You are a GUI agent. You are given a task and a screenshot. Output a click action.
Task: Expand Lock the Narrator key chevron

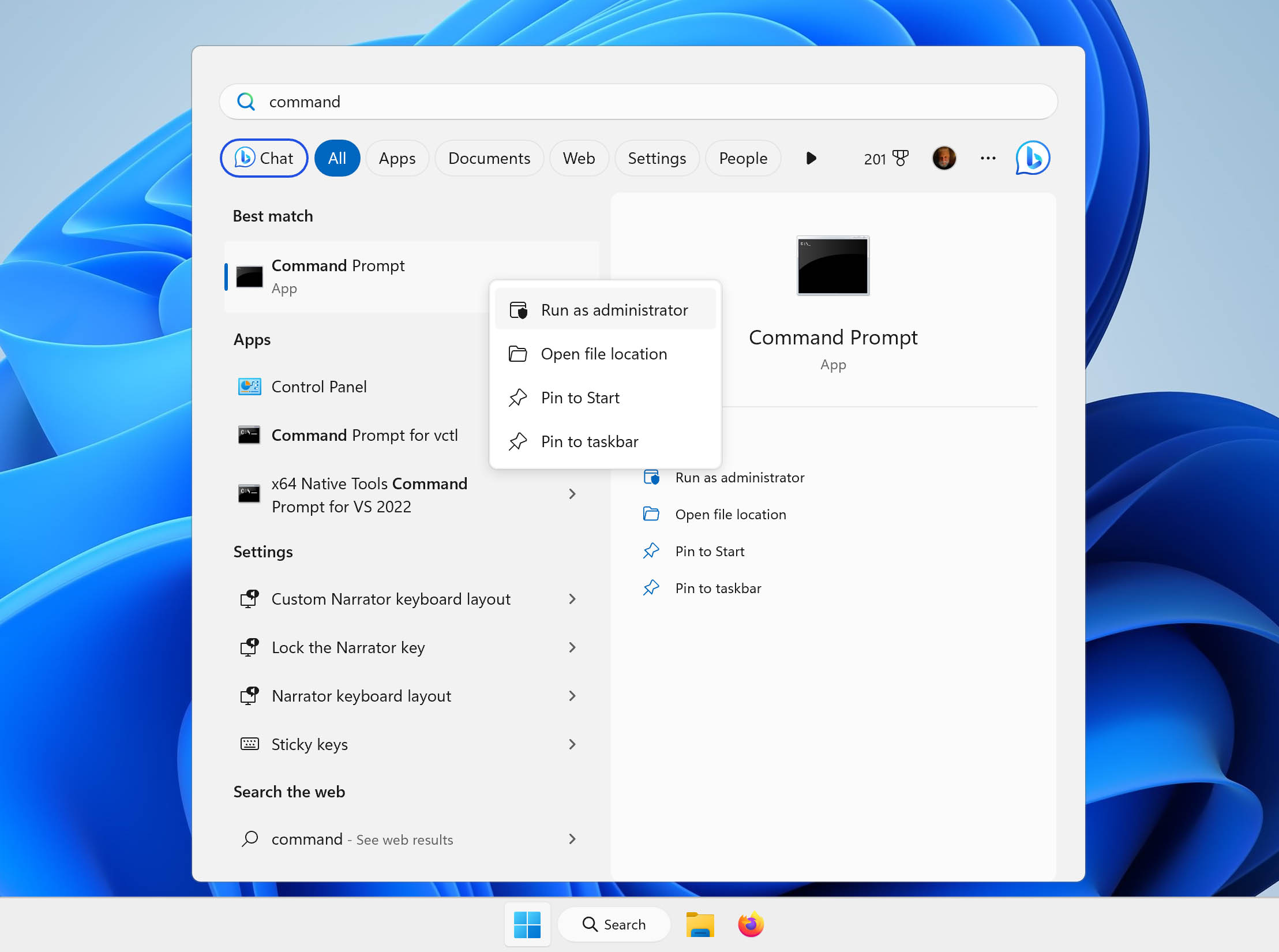pos(572,647)
